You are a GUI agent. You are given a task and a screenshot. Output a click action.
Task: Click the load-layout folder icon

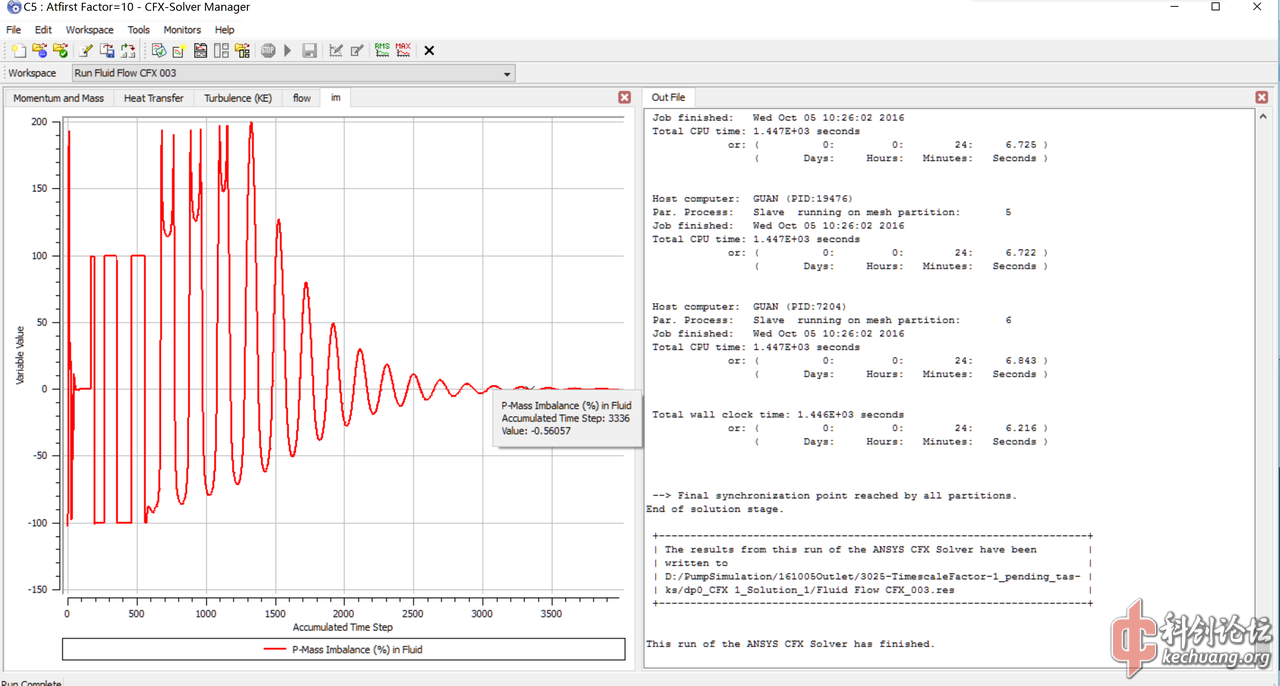click(x=242, y=50)
